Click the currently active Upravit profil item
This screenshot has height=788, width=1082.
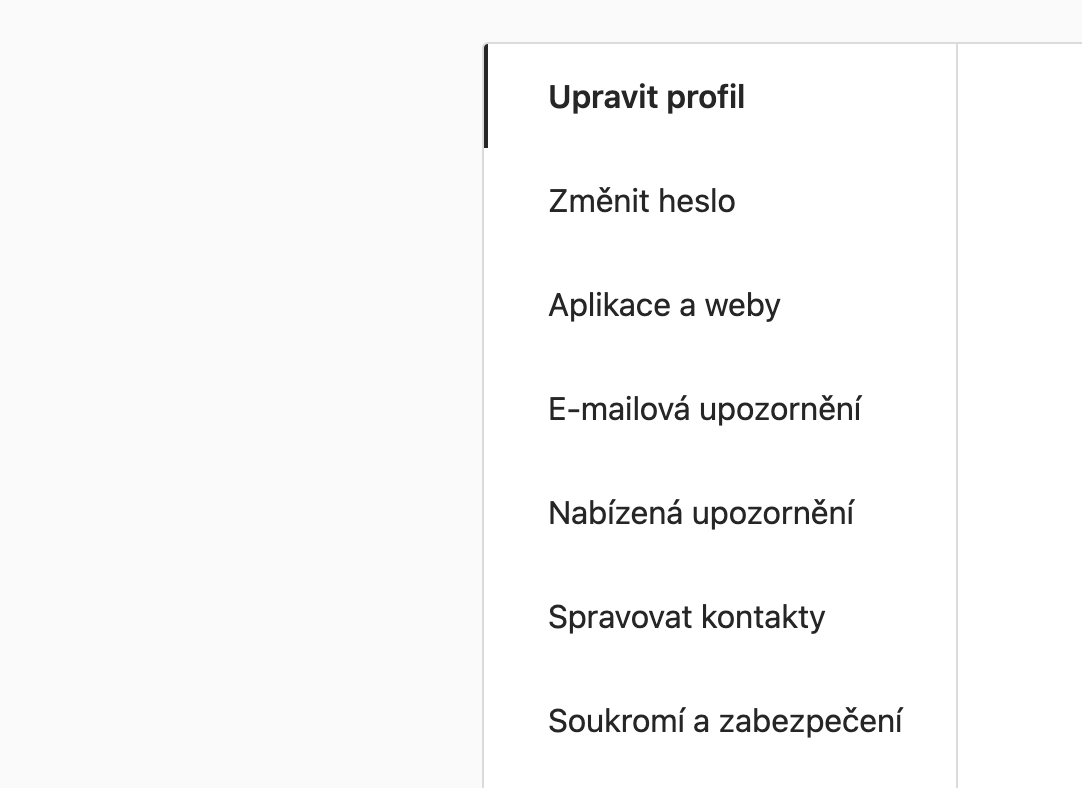(646, 98)
